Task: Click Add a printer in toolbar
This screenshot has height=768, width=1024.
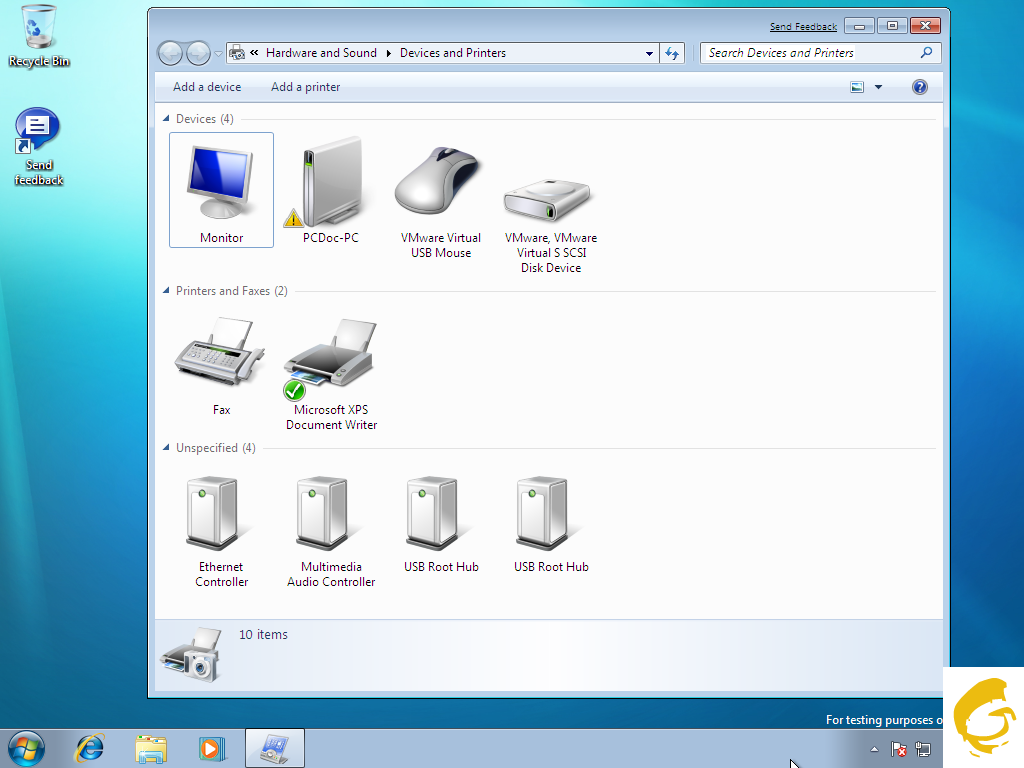Action: [x=305, y=87]
